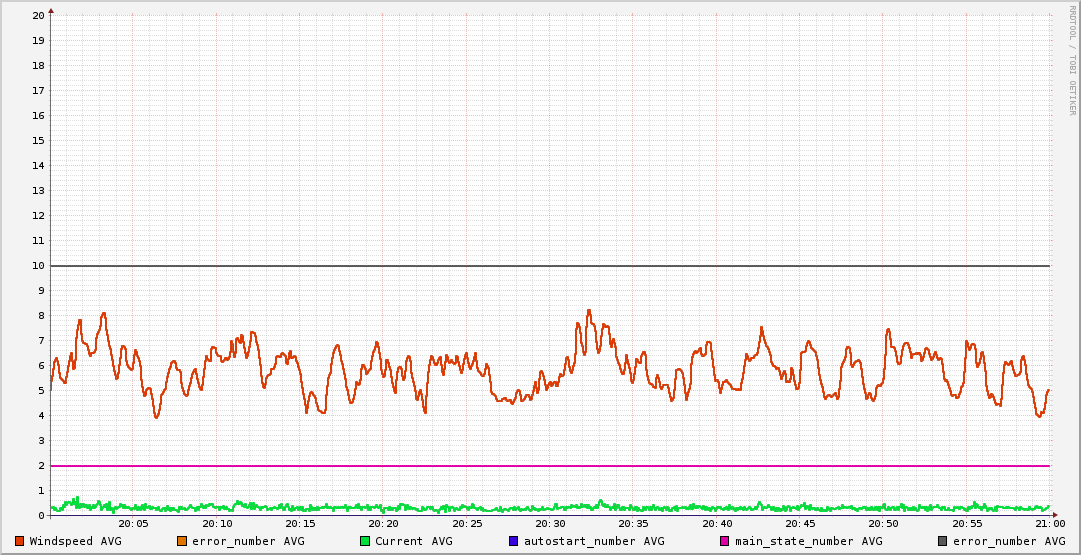Click the Windspeed AVG legend label

tap(75, 541)
